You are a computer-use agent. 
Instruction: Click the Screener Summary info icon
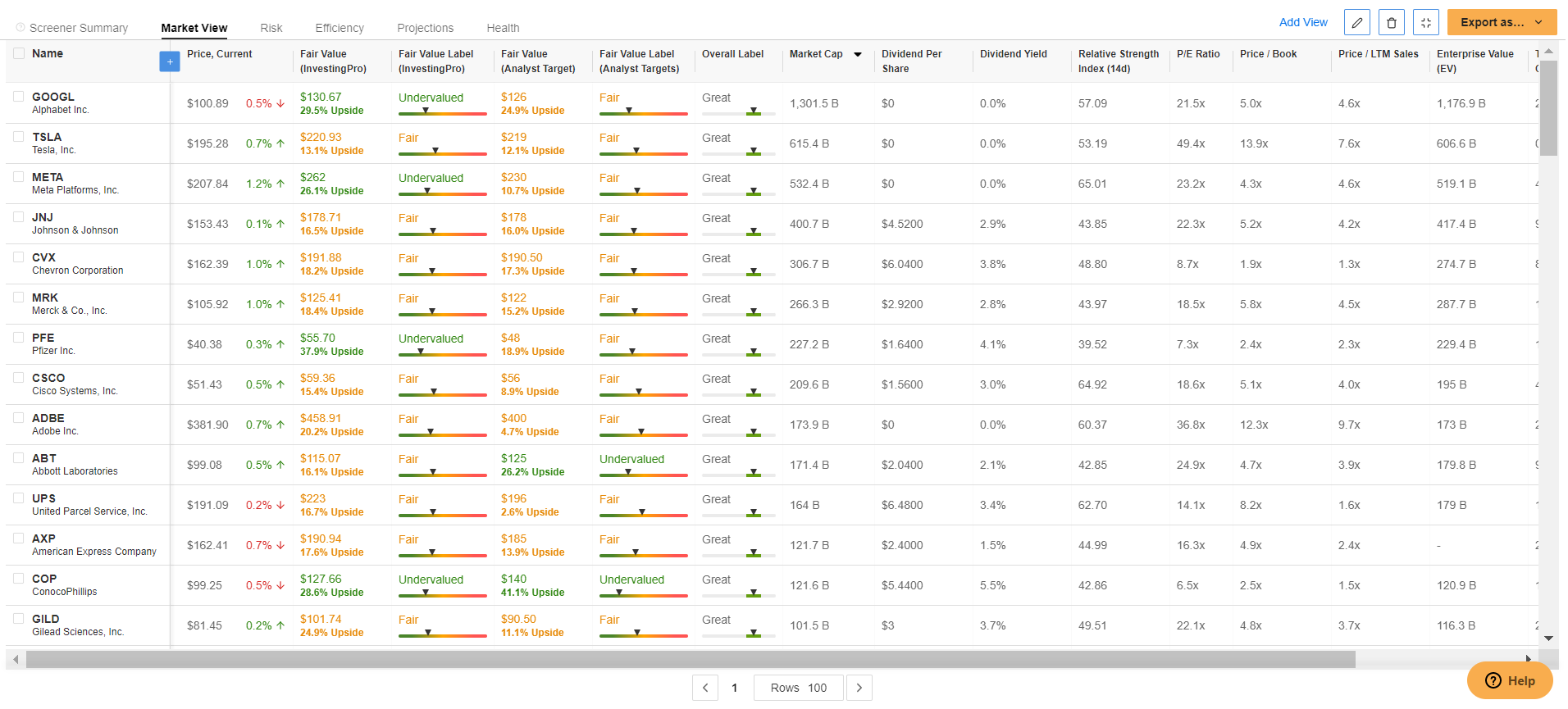[x=21, y=27]
